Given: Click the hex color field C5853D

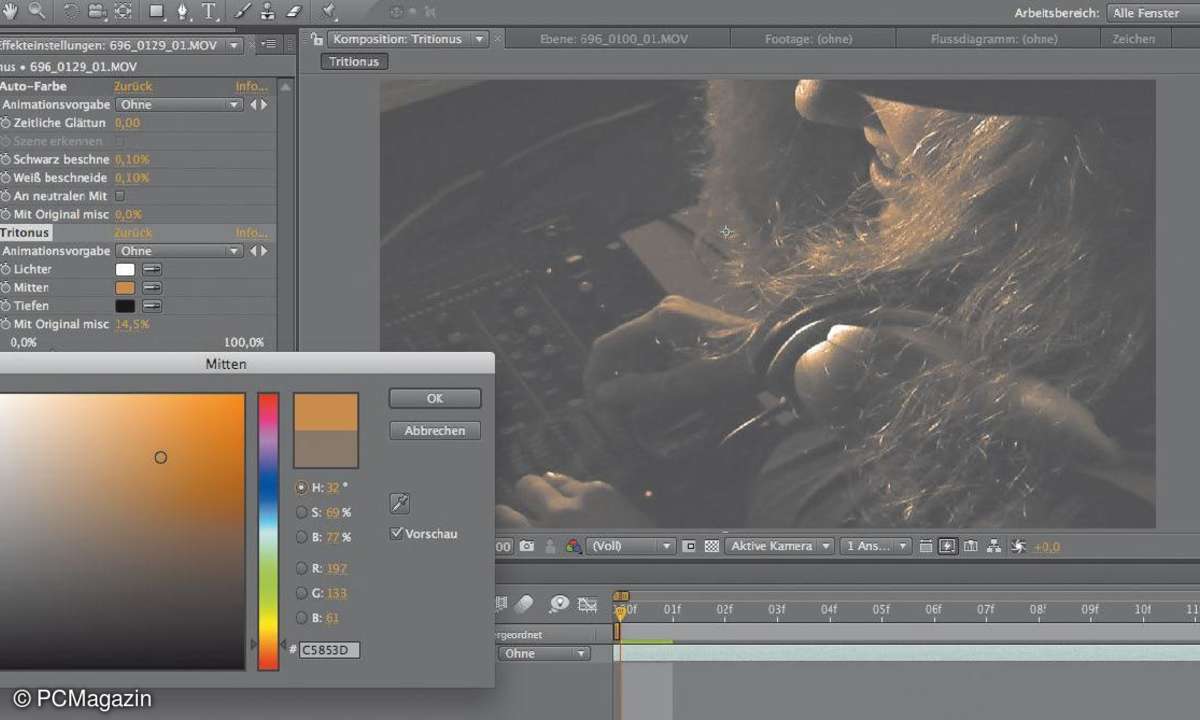Looking at the screenshot, I should point(330,650).
